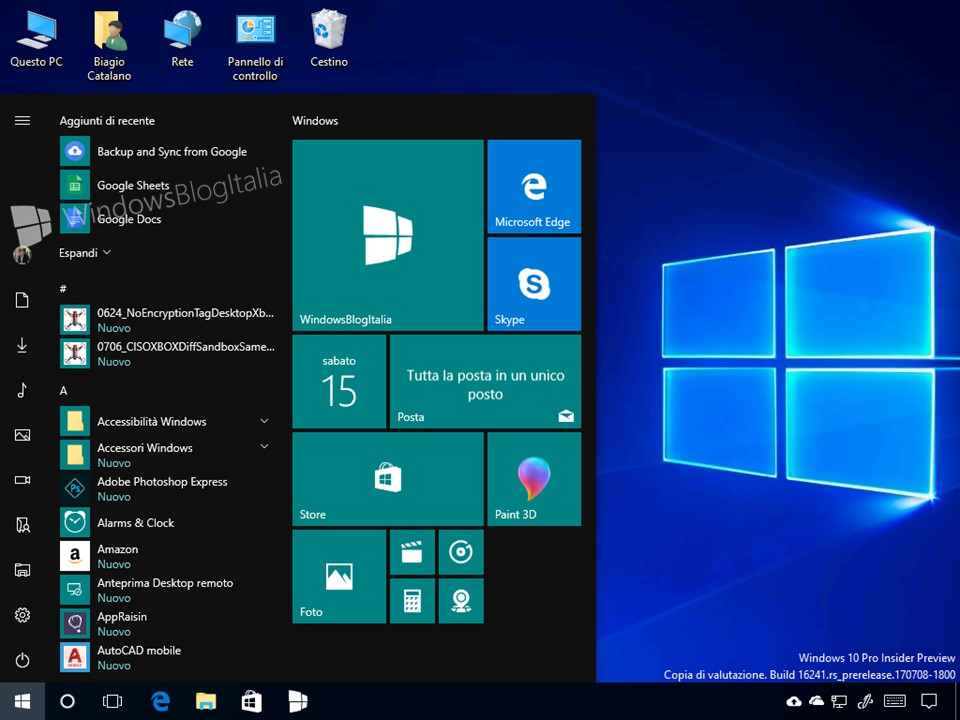Click the Start button on taskbar
960x720 pixels.
tap(22, 701)
